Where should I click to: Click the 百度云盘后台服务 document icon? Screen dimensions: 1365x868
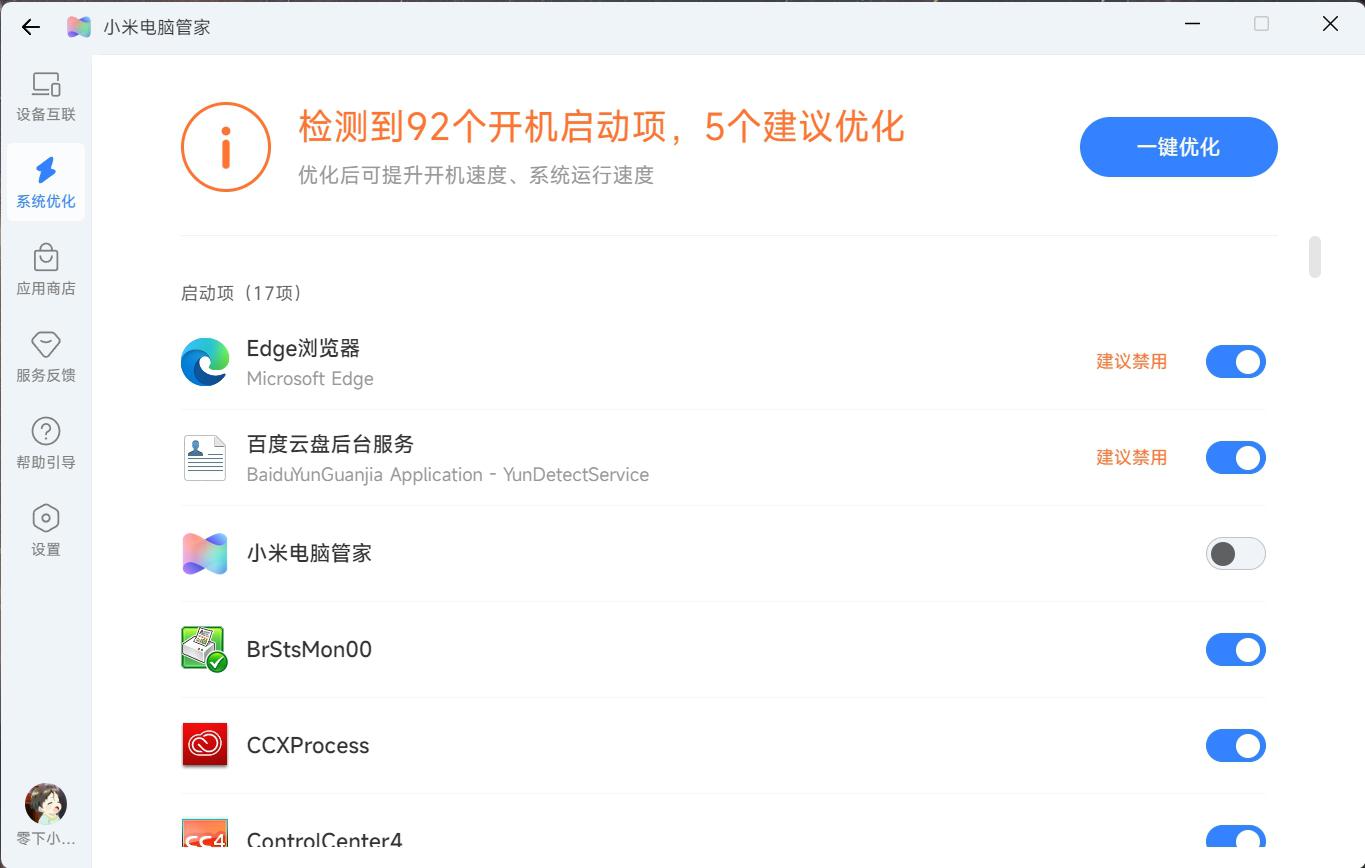(x=205, y=458)
